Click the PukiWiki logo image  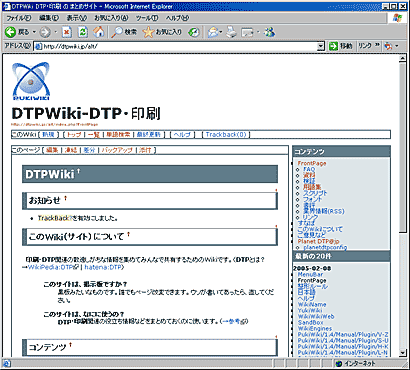(x=31, y=81)
